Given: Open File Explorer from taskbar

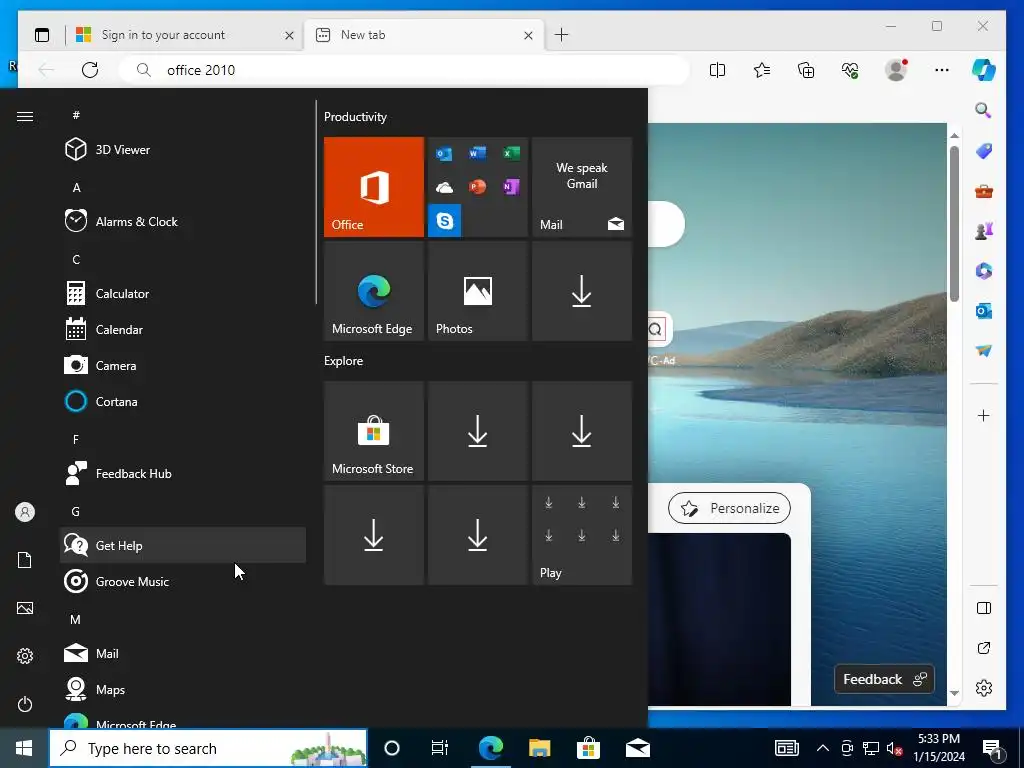Looking at the screenshot, I should click(x=539, y=748).
